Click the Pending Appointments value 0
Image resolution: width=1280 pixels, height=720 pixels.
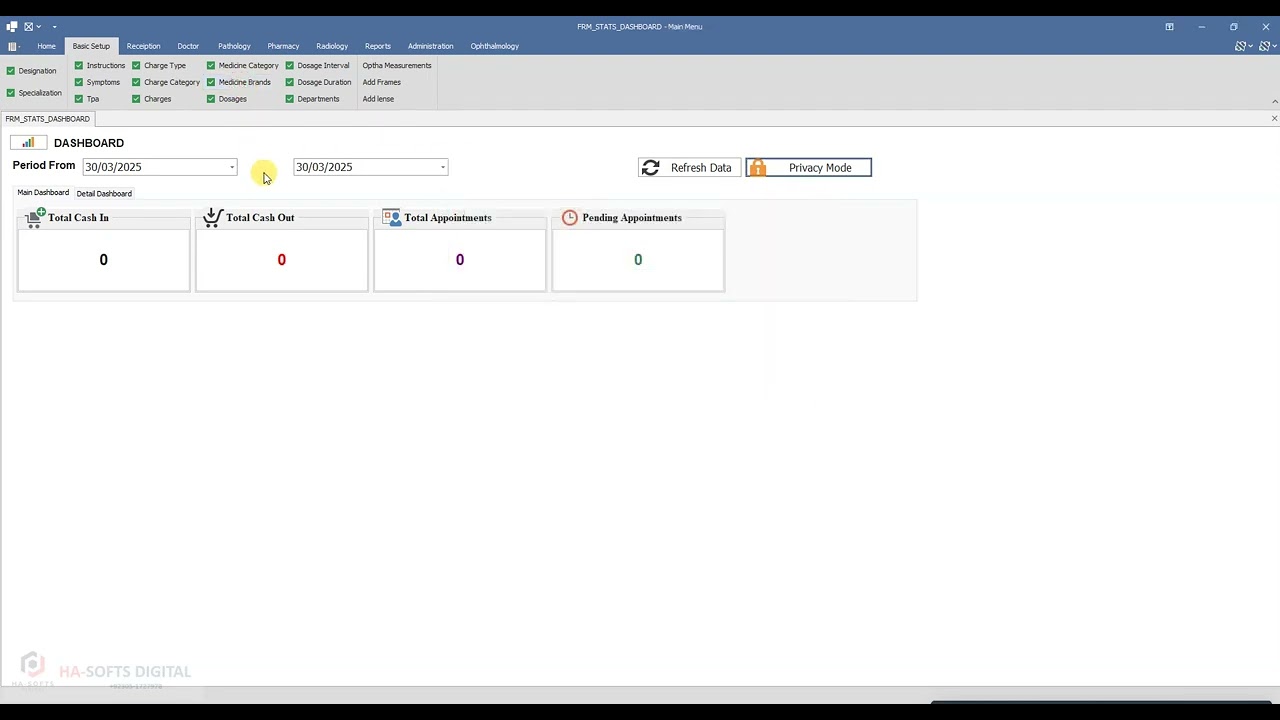(638, 260)
